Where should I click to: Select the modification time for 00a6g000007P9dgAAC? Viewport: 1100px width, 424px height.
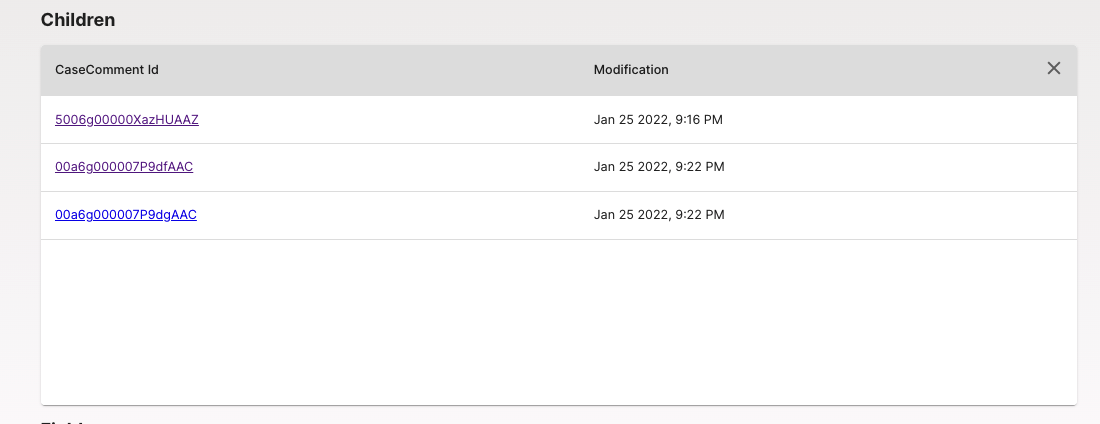click(x=659, y=214)
